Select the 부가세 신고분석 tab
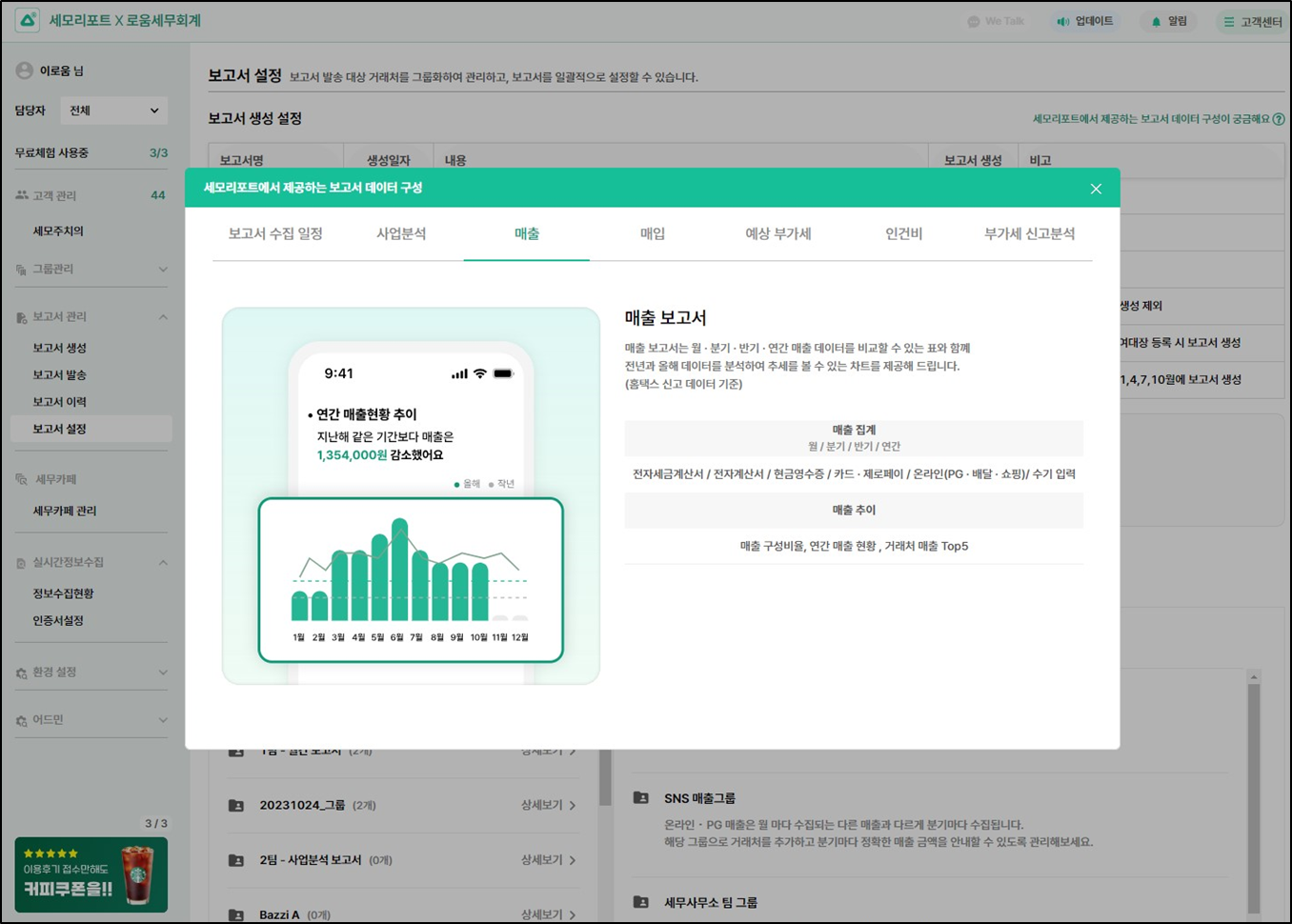Viewport: 1292px width, 924px height. click(x=1028, y=234)
